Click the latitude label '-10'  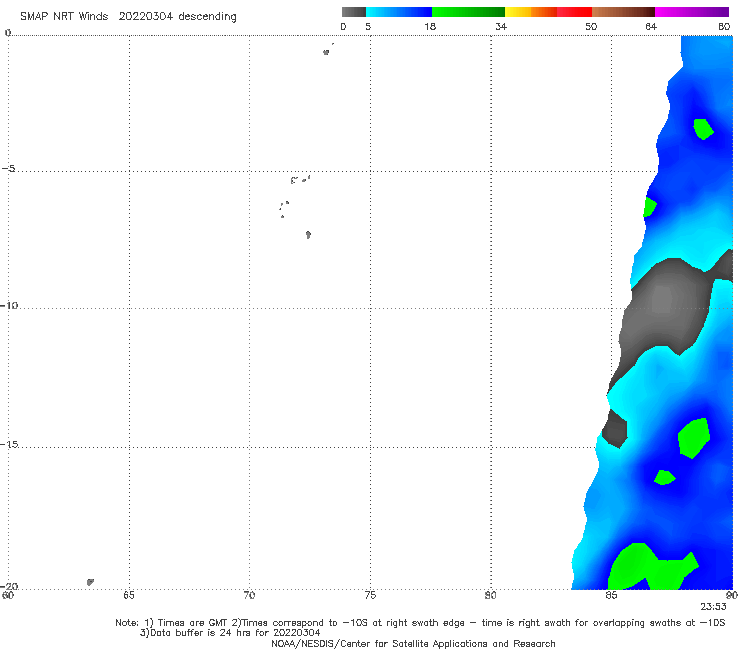click(x=9, y=305)
